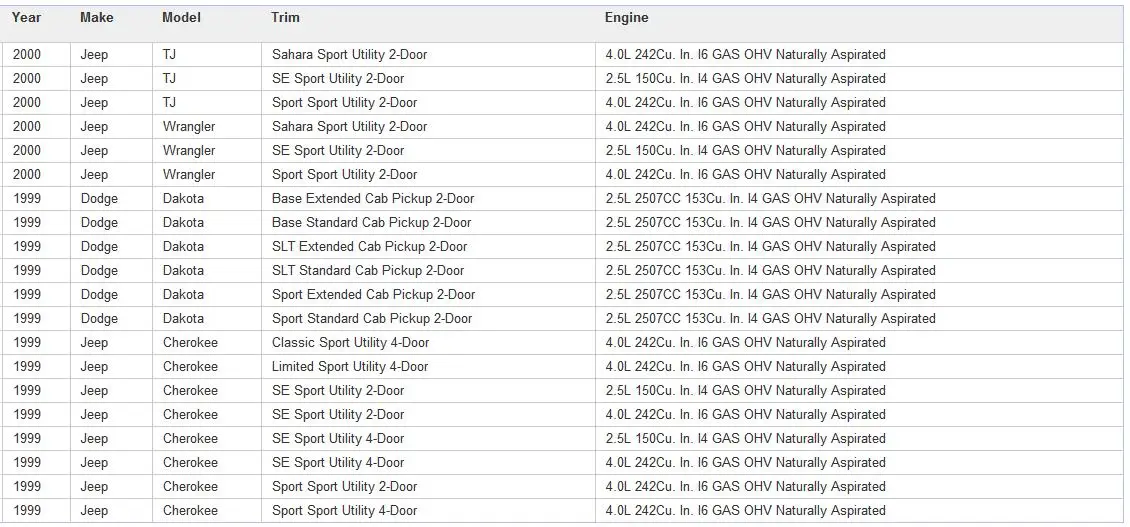Image resolution: width=1130 pixels, height=527 pixels.
Task: Click Sport Extended Cab Pickup 2-Door cell
Action: [374, 295]
